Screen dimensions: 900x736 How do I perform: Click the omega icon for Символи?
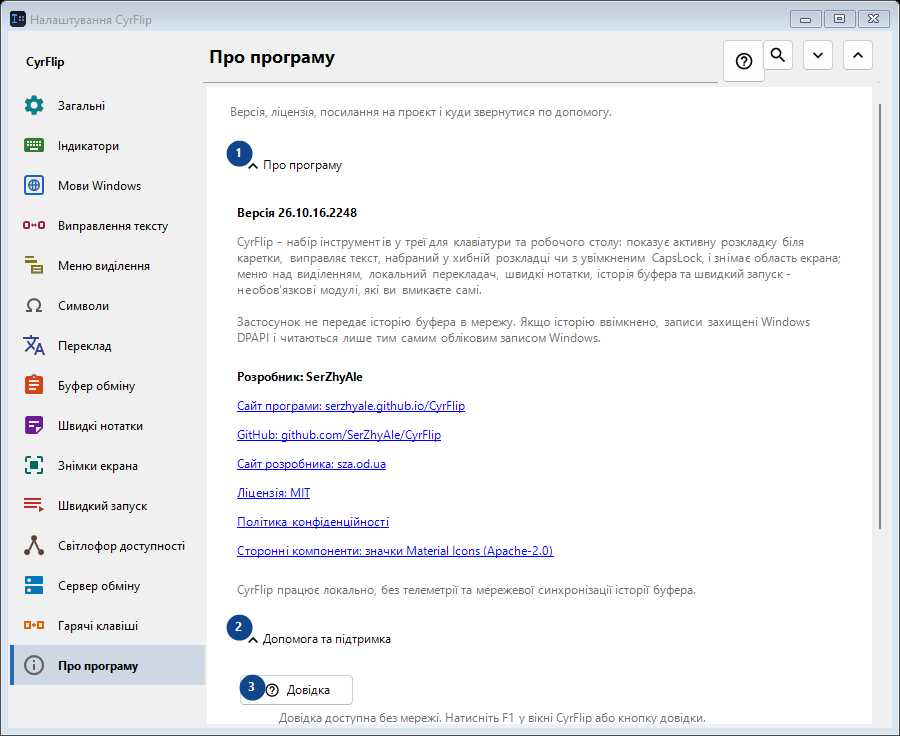[x=34, y=305]
